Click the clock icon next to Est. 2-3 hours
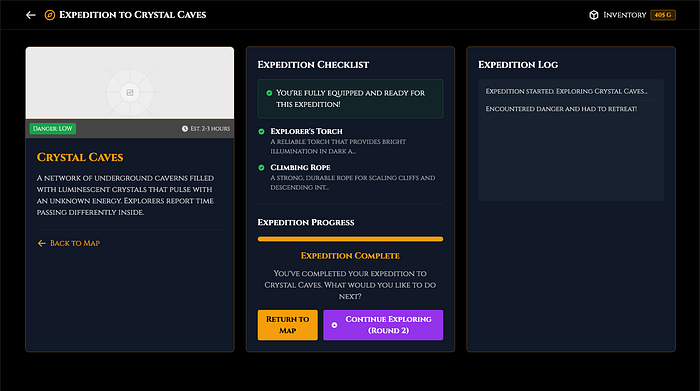The width and height of the screenshot is (700, 391). tap(185, 129)
